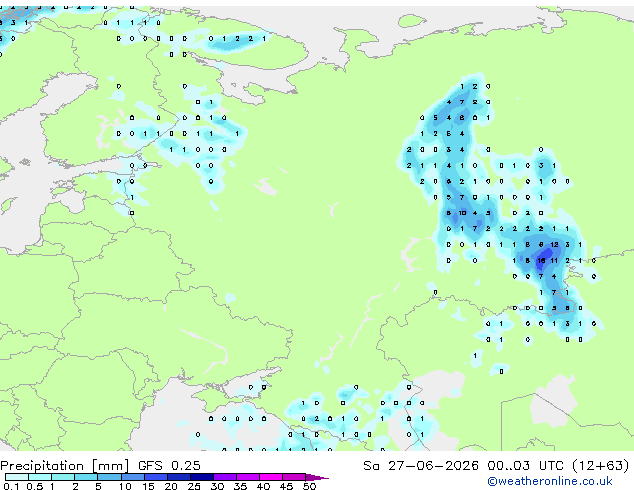Click the 2–5 mm legend swatch
Viewport: 634px width, 490px height.
click(x=86, y=477)
